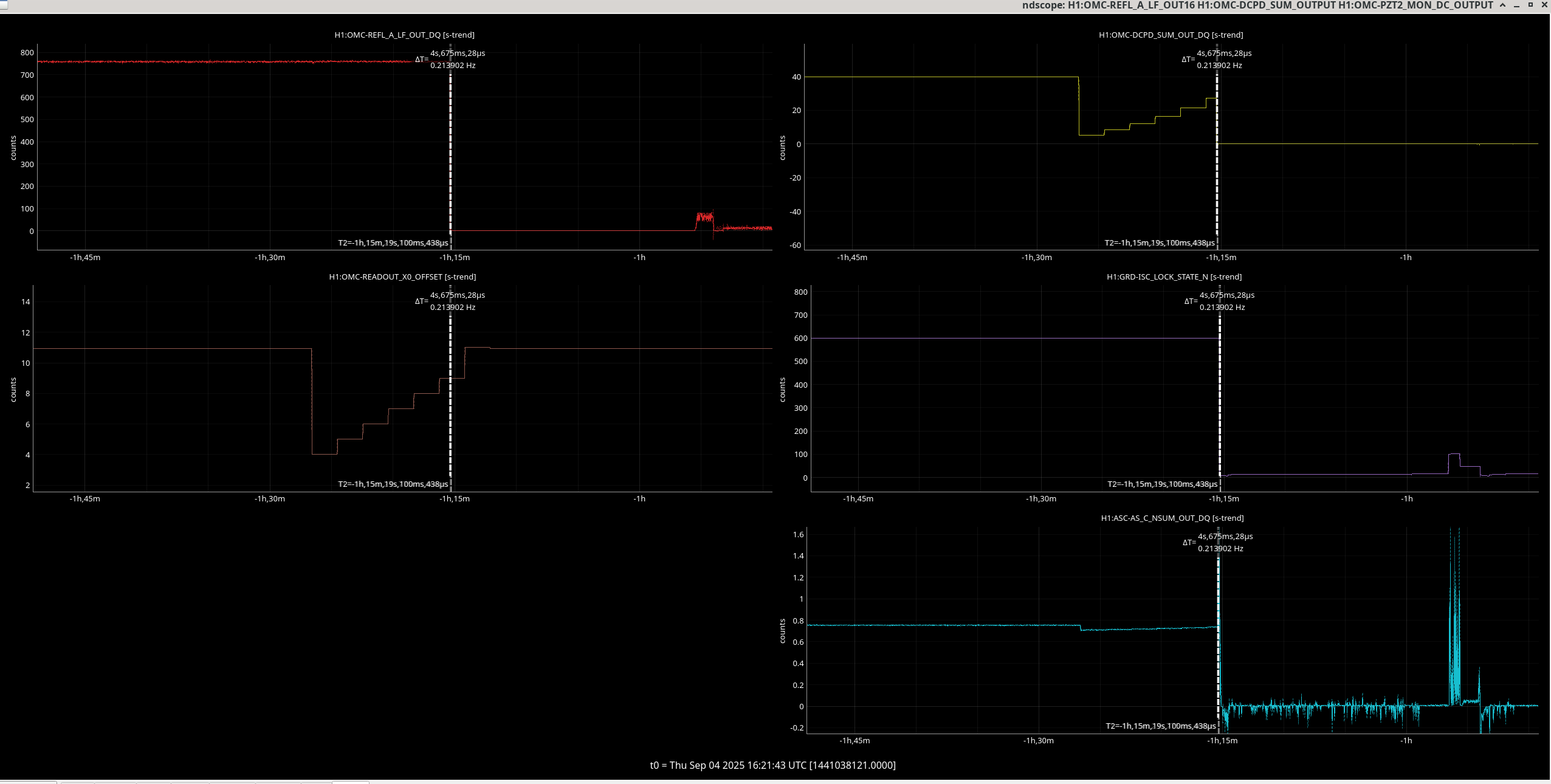
Task: Click the ndscope window title text
Action: 1257,5
